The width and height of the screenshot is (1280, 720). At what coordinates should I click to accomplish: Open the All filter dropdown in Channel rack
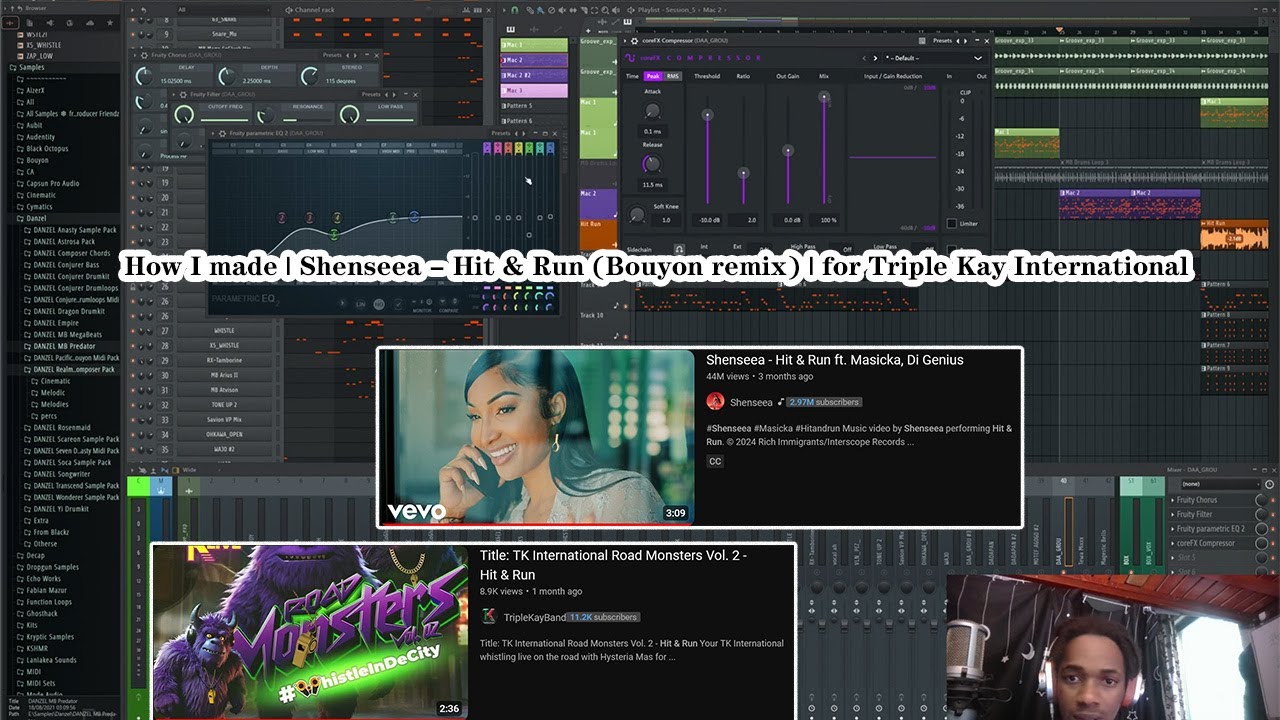pyautogui.click(x=225, y=10)
